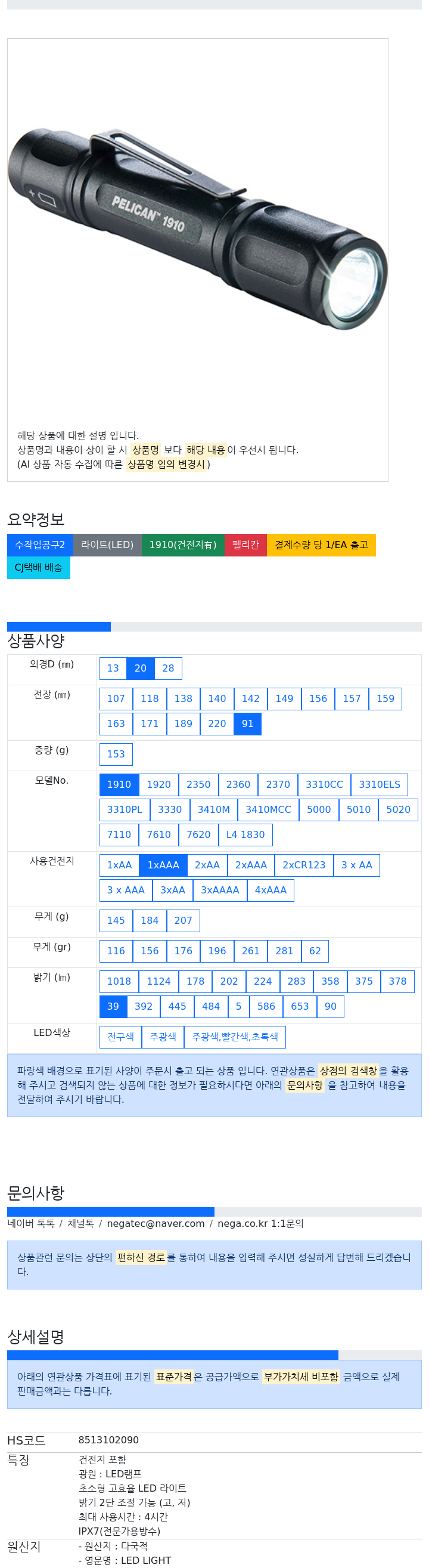Image resolution: width=429 pixels, height=1568 pixels.
Task: Choose the 전구색 LED color
Action: pyautogui.click(x=120, y=1037)
